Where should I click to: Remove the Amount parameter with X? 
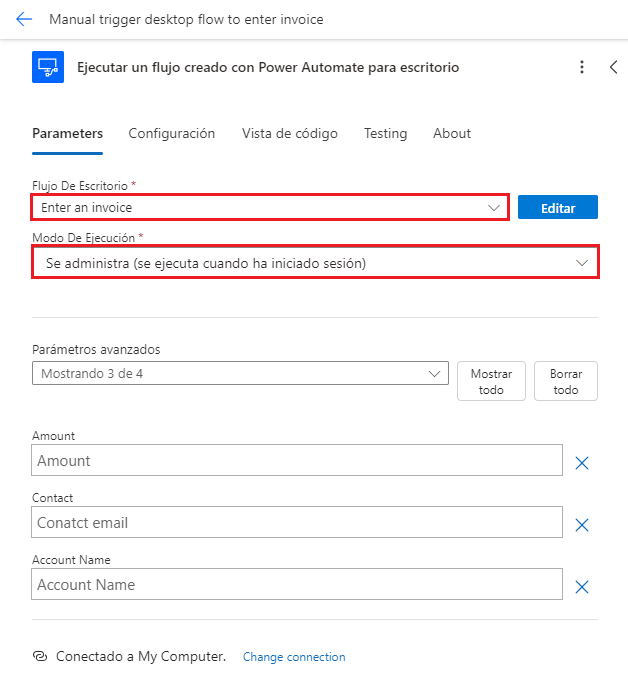582,463
